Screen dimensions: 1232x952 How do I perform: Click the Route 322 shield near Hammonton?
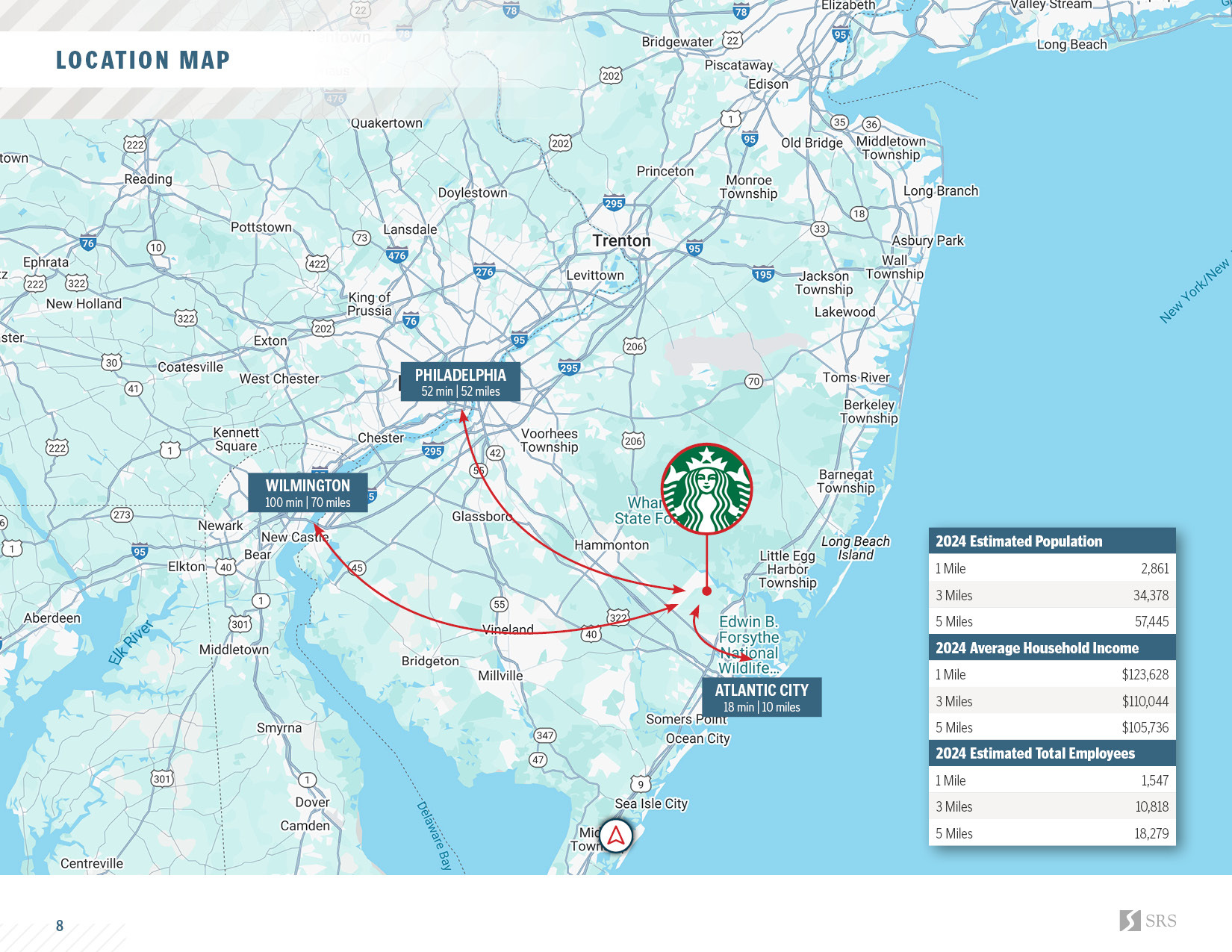click(x=618, y=617)
